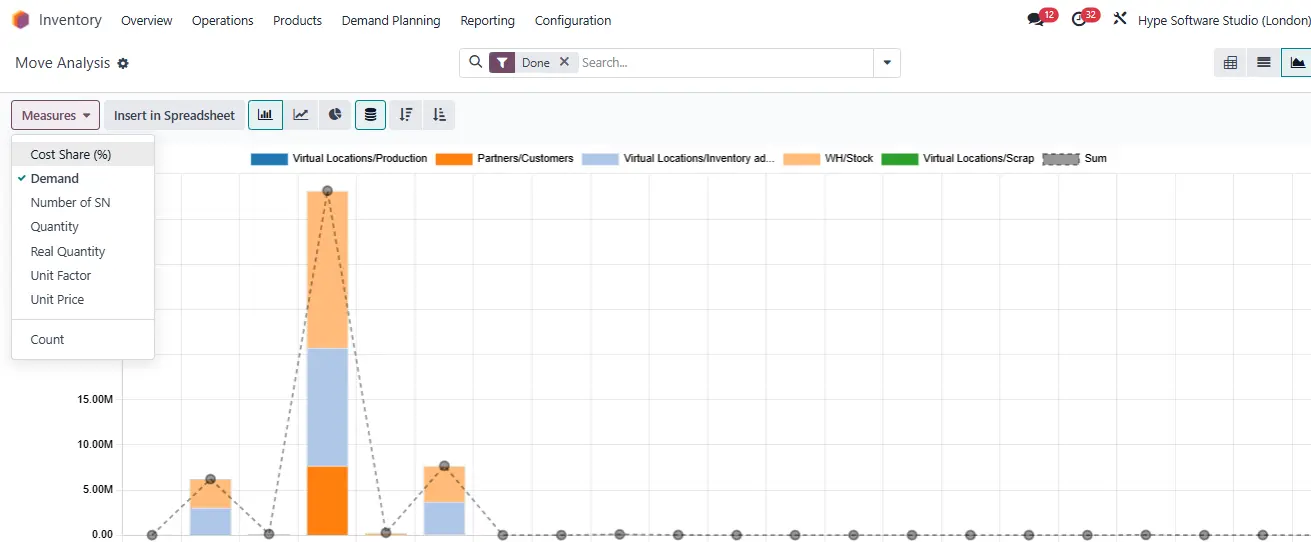This screenshot has height=542, width=1311.
Task: Sort chart in descending order
Action: 405,115
